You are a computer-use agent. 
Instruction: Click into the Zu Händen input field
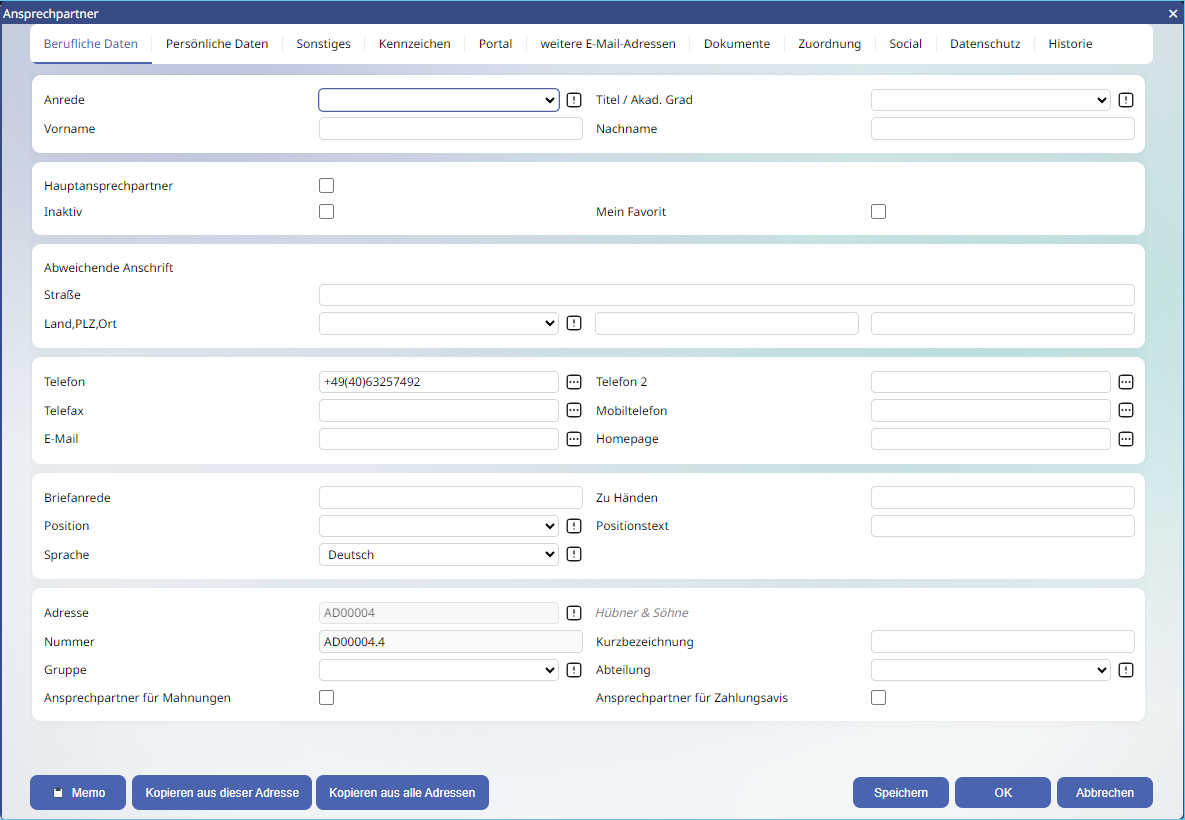pos(1003,497)
